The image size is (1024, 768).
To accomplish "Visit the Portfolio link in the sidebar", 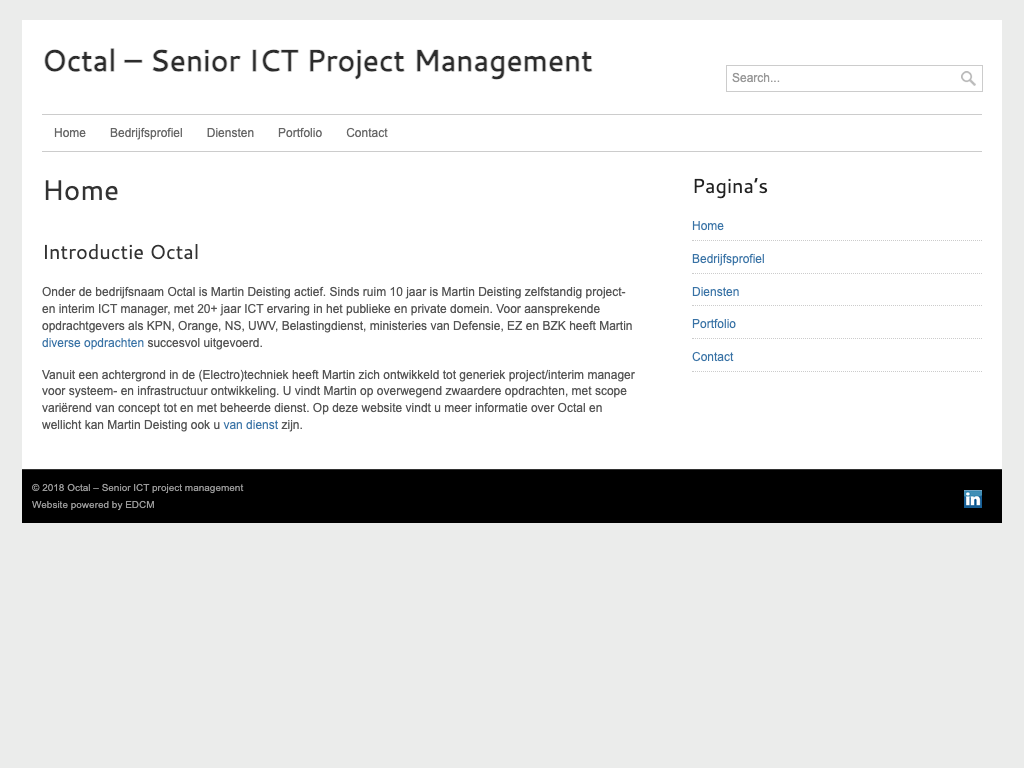I will click(713, 324).
